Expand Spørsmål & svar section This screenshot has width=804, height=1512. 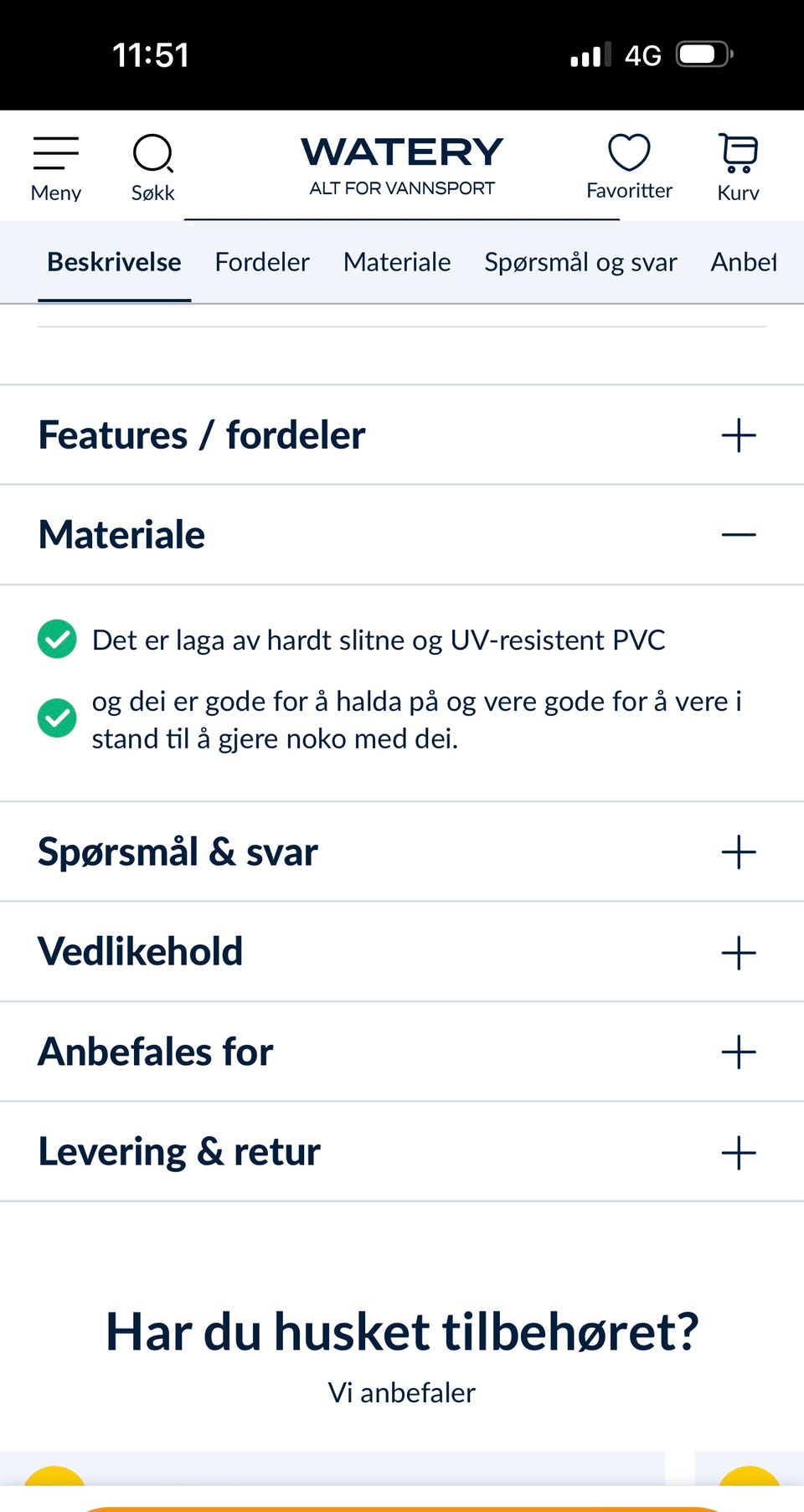402,851
